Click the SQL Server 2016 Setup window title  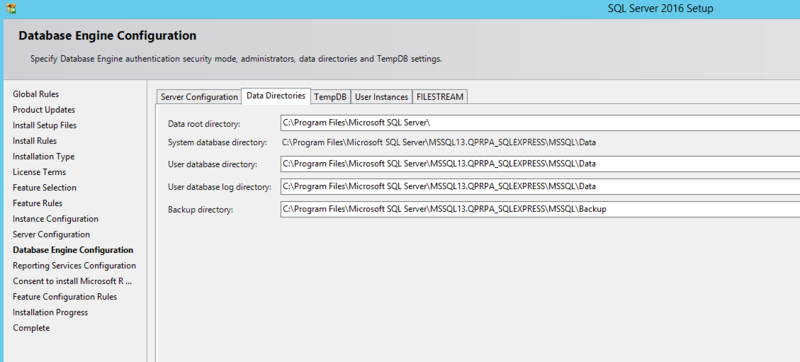[x=660, y=9]
